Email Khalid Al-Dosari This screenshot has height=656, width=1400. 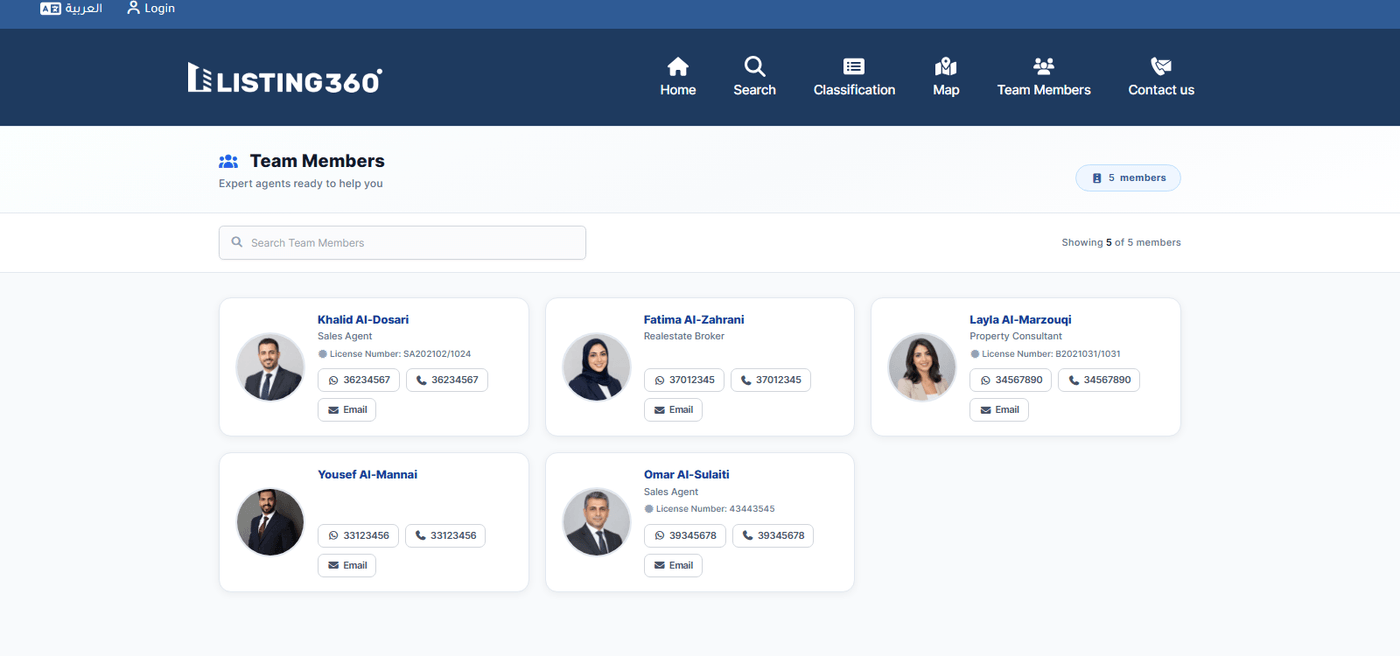(x=347, y=410)
